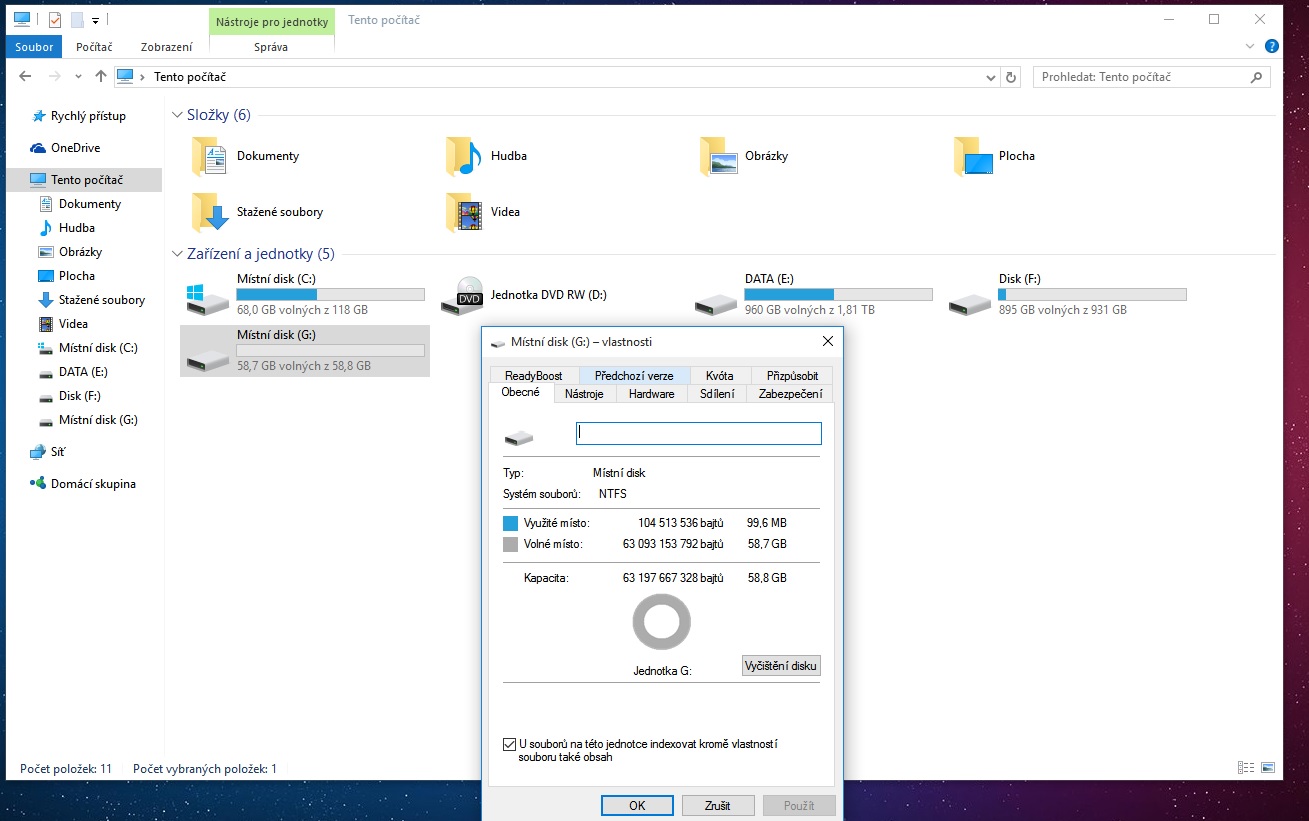Image resolution: width=1309 pixels, height=821 pixels.
Task: Open the Videa folder icon
Action: 464,212
